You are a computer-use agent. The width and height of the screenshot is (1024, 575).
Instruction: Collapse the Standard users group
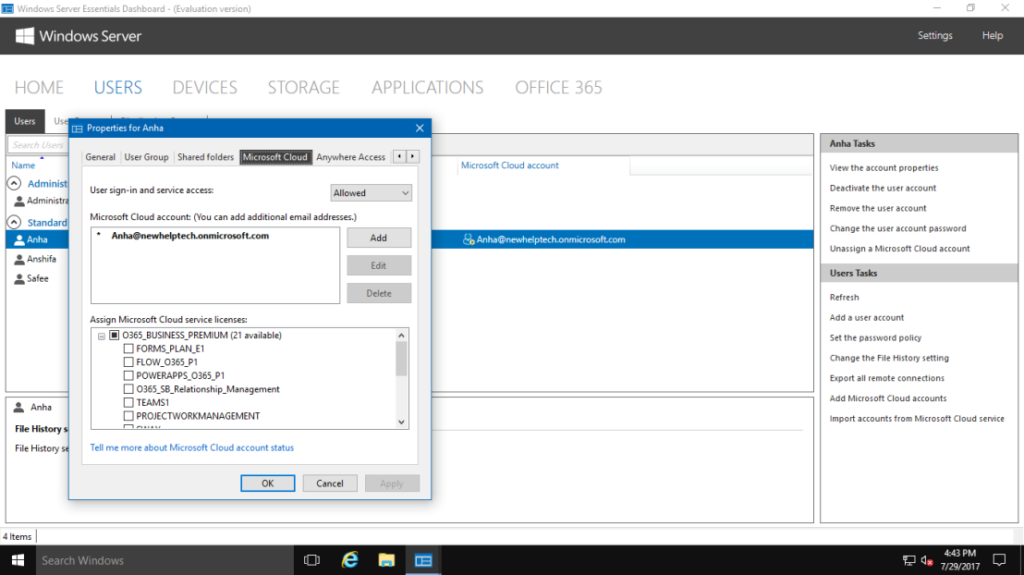tap(14, 222)
